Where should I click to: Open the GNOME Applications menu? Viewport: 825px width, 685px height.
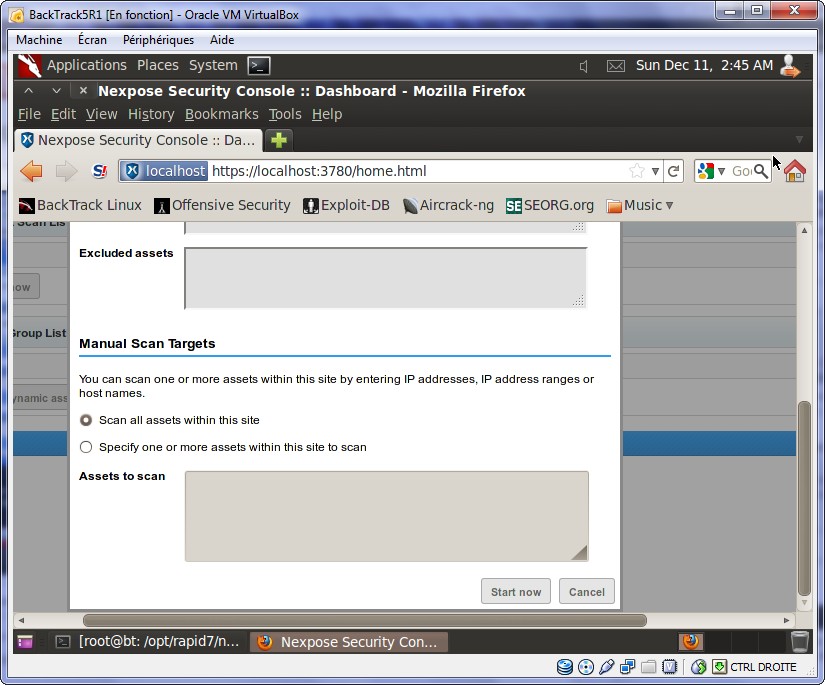pyautogui.click(x=87, y=65)
